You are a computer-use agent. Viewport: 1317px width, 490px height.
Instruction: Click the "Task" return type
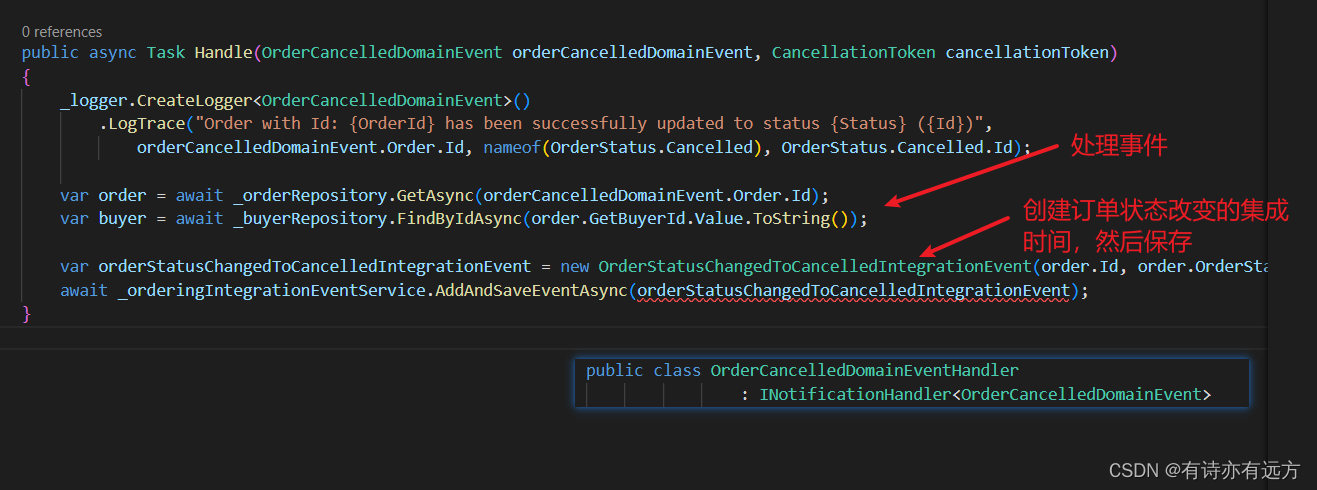[x=166, y=52]
